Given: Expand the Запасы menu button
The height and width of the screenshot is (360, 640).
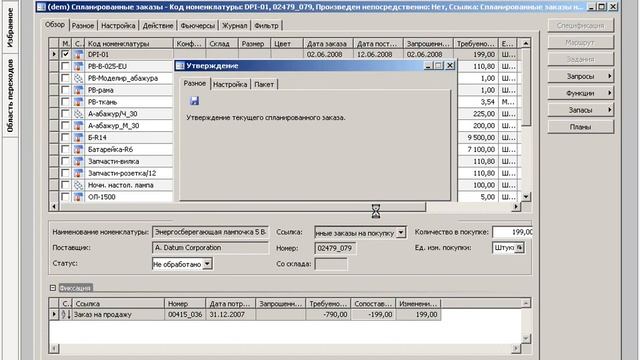Looking at the screenshot, I should (580, 110).
